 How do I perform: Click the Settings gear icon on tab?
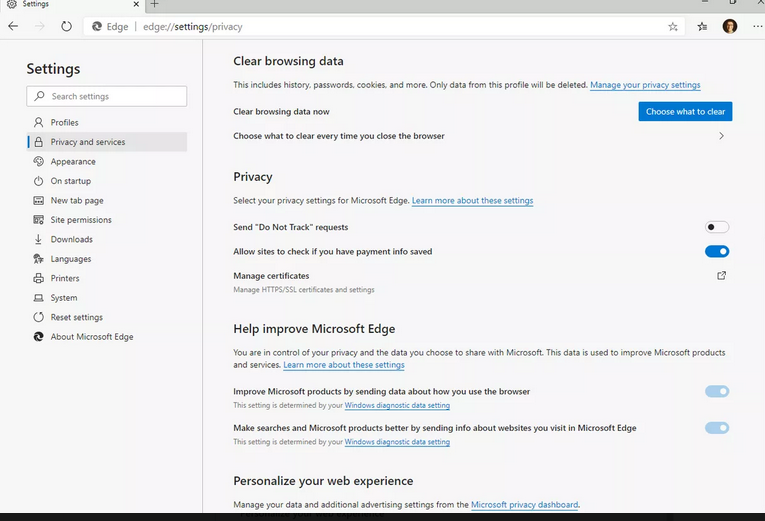[x=12, y=4]
